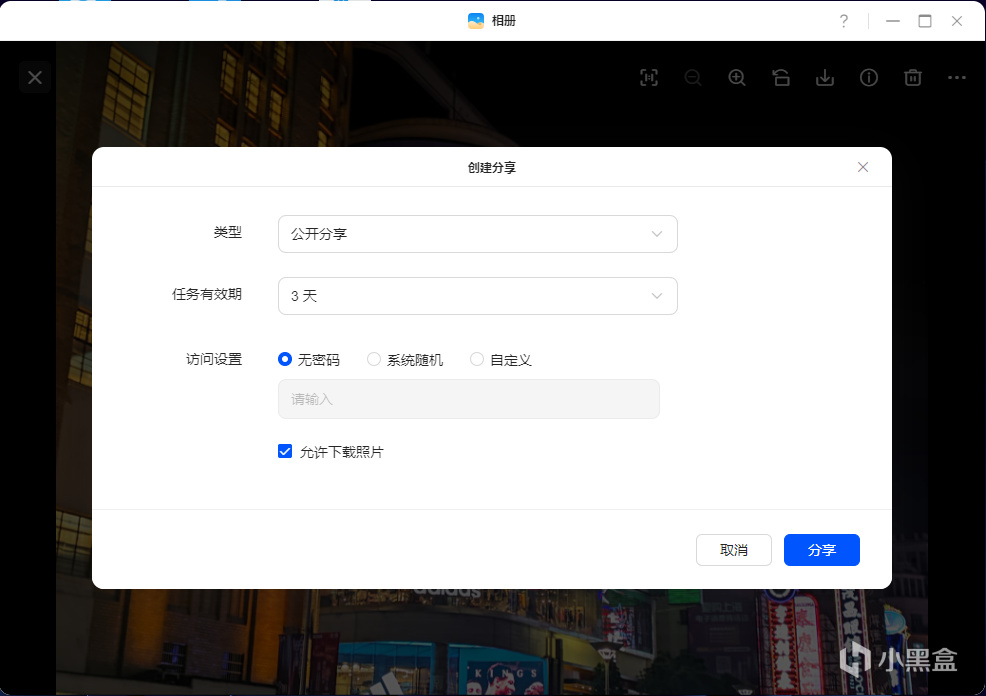This screenshot has width=986, height=696.
Task: Close the photo viewer with the X icon
Action: pyautogui.click(x=35, y=77)
